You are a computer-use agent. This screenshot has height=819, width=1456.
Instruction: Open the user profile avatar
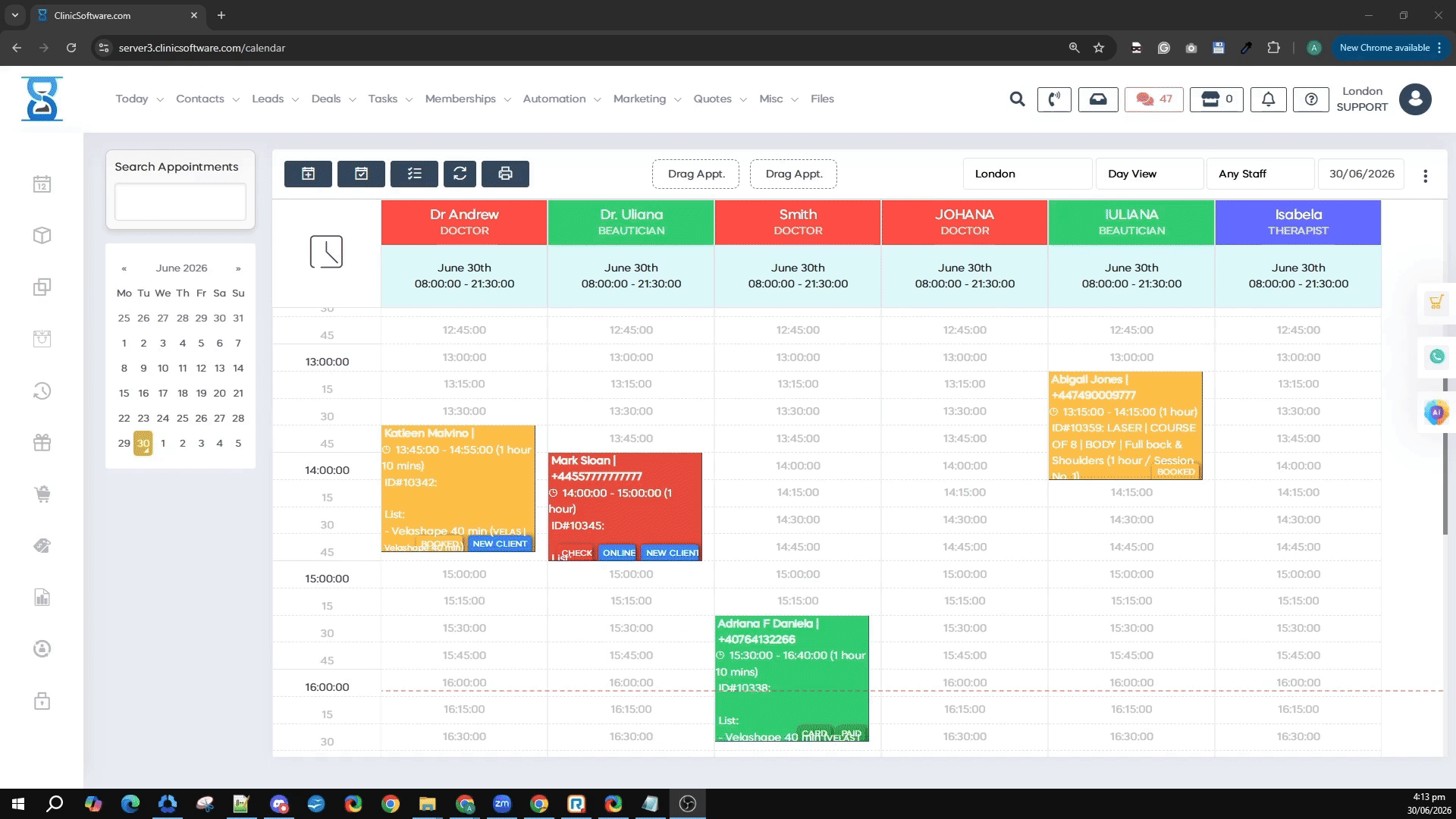(x=1415, y=99)
